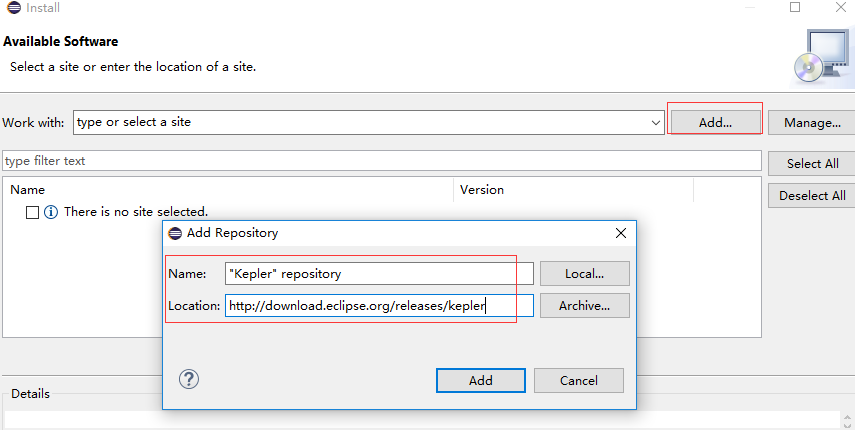This screenshot has height=430, width=855.
Task: Open the help question mark icon
Action: (x=189, y=379)
